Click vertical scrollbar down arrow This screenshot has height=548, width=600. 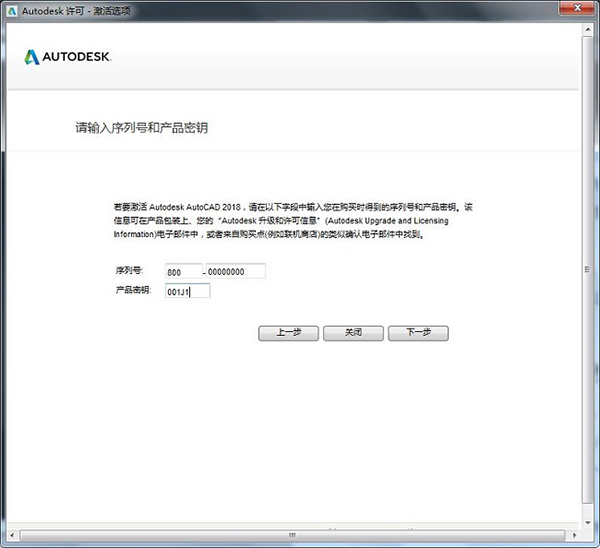(x=588, y=523)
